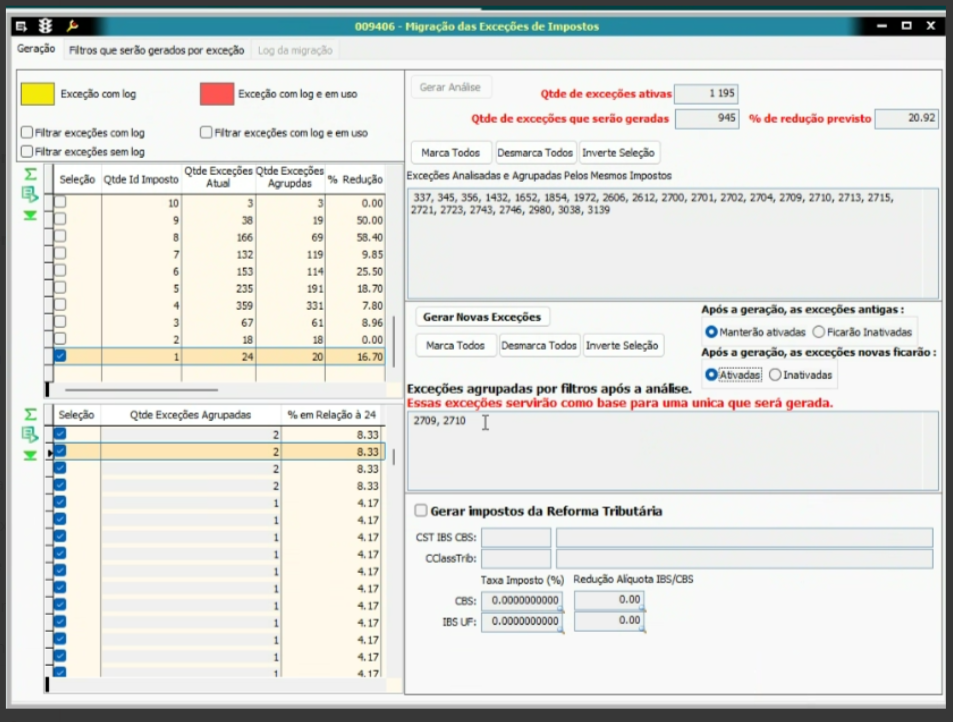The width and height of the screenshot is (953, 722).
Task: Click the upper 'Desmarca Todos' button
Action: tap(536, 153)
